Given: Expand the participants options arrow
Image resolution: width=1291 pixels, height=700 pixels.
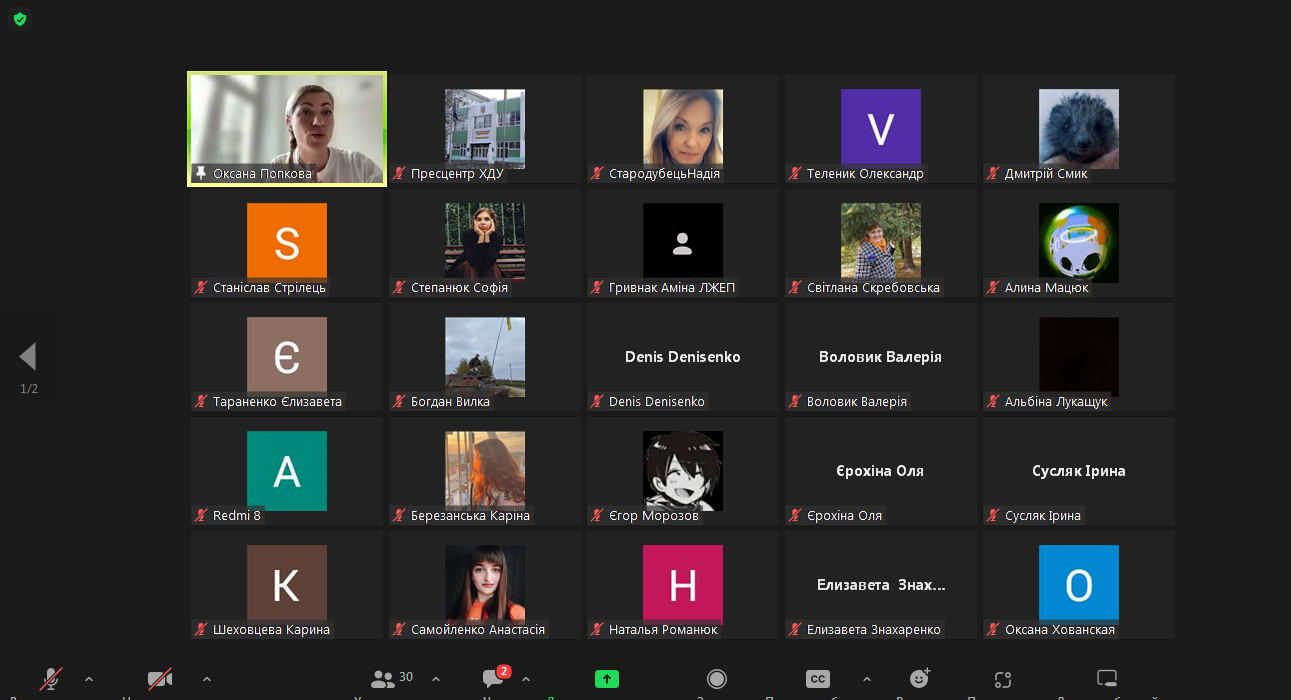Looking at the screenshot, I should pos(436,679).
